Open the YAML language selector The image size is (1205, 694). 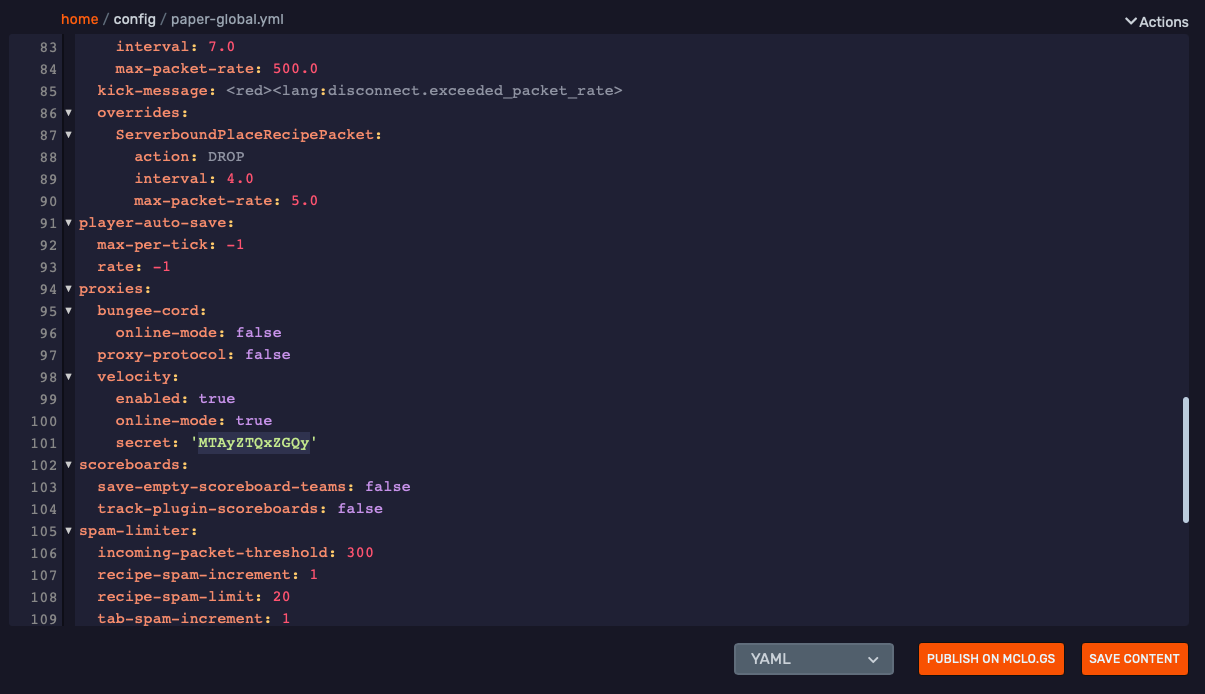click(x=813, y=659)
